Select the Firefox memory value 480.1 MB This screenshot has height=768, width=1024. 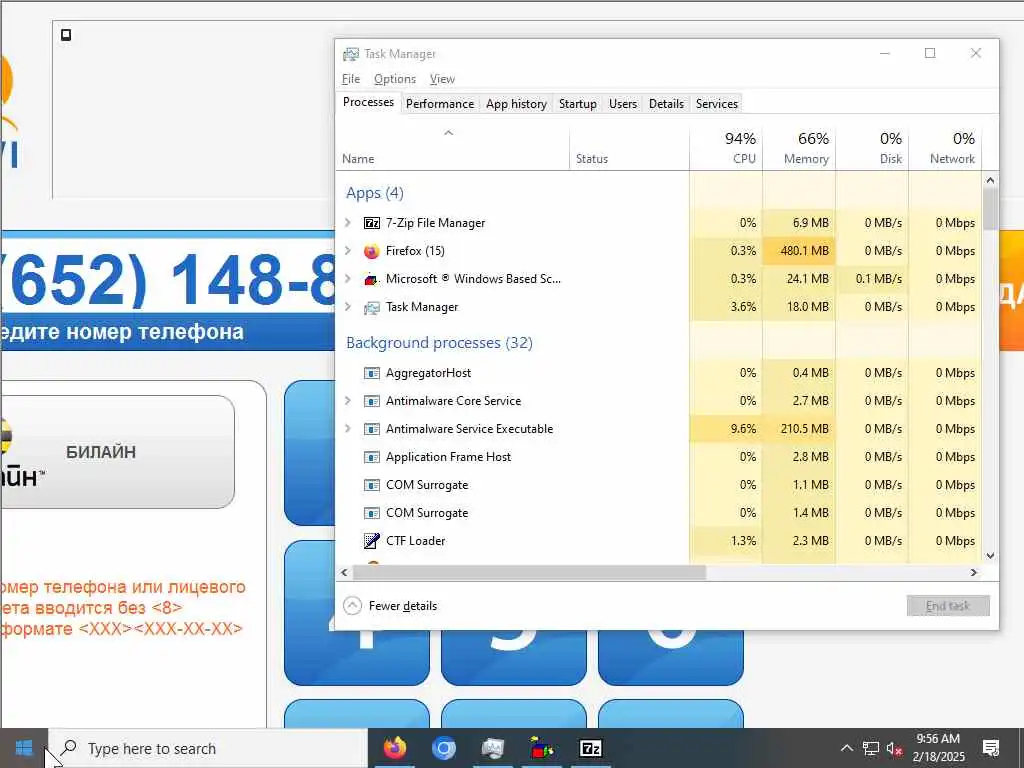[x=799, y=251]
